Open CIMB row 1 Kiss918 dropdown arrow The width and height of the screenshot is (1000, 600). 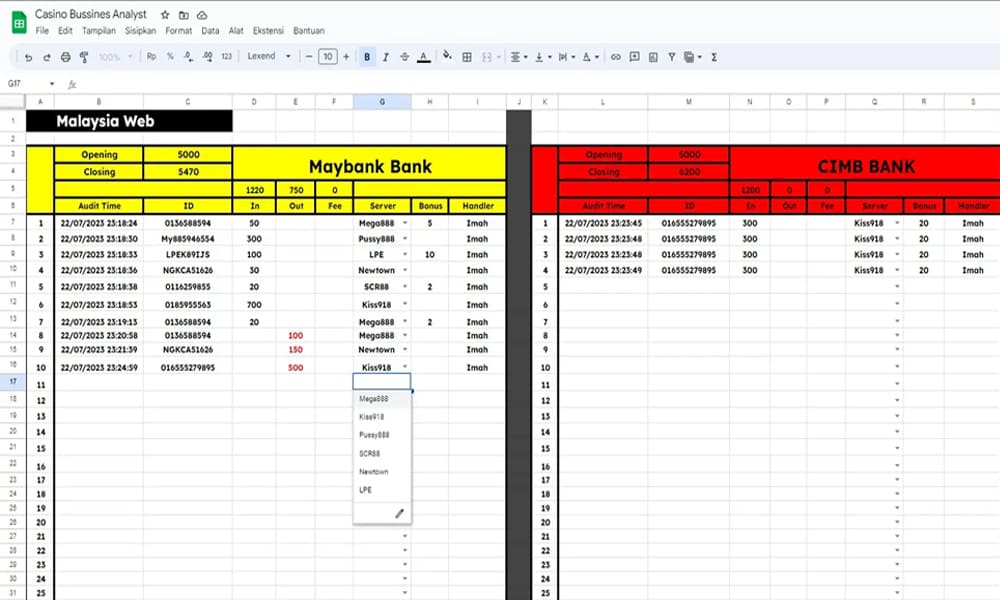pos(897,223)
